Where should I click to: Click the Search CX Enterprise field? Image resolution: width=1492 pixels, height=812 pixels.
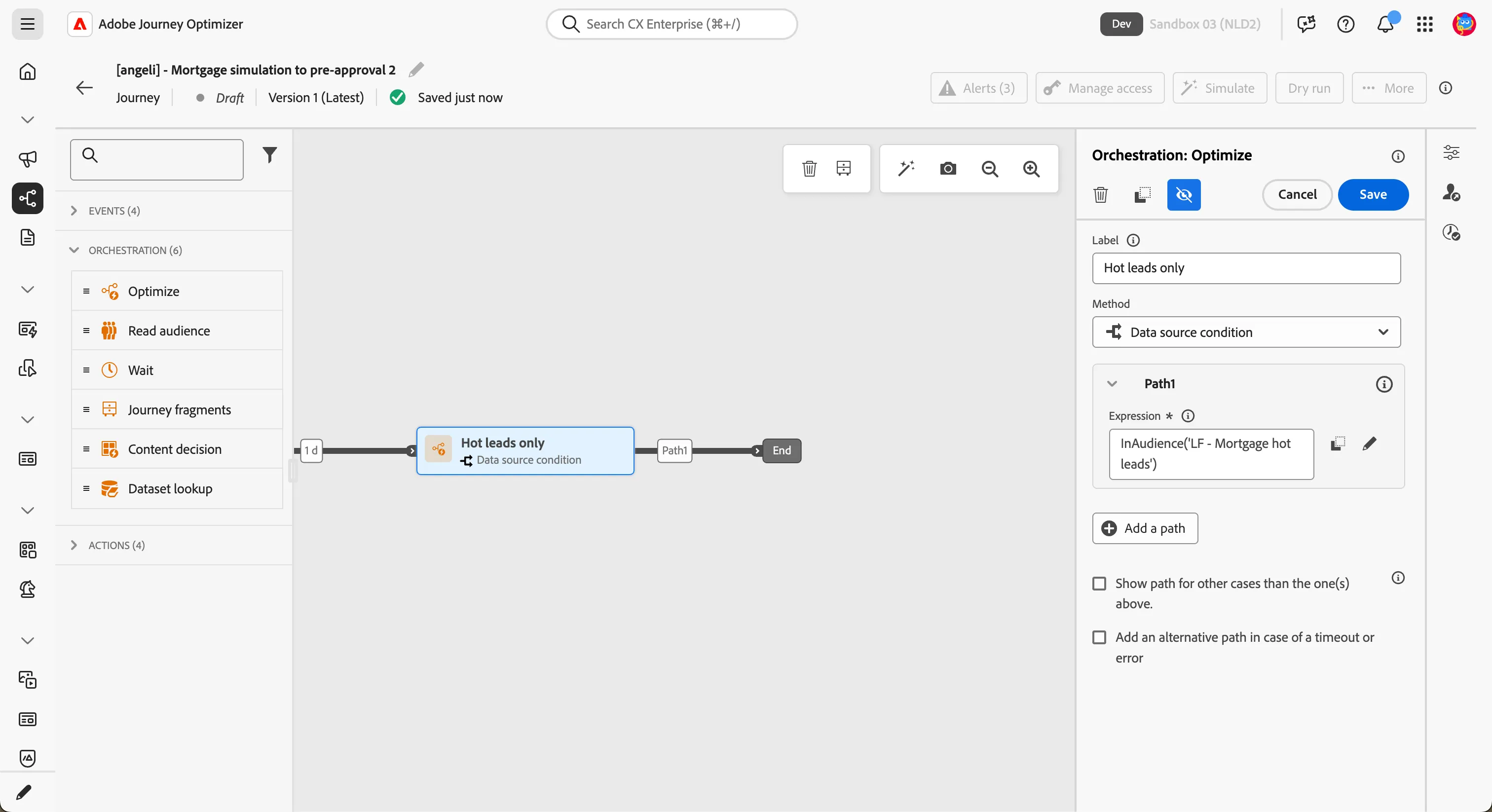tap(671, 24)
